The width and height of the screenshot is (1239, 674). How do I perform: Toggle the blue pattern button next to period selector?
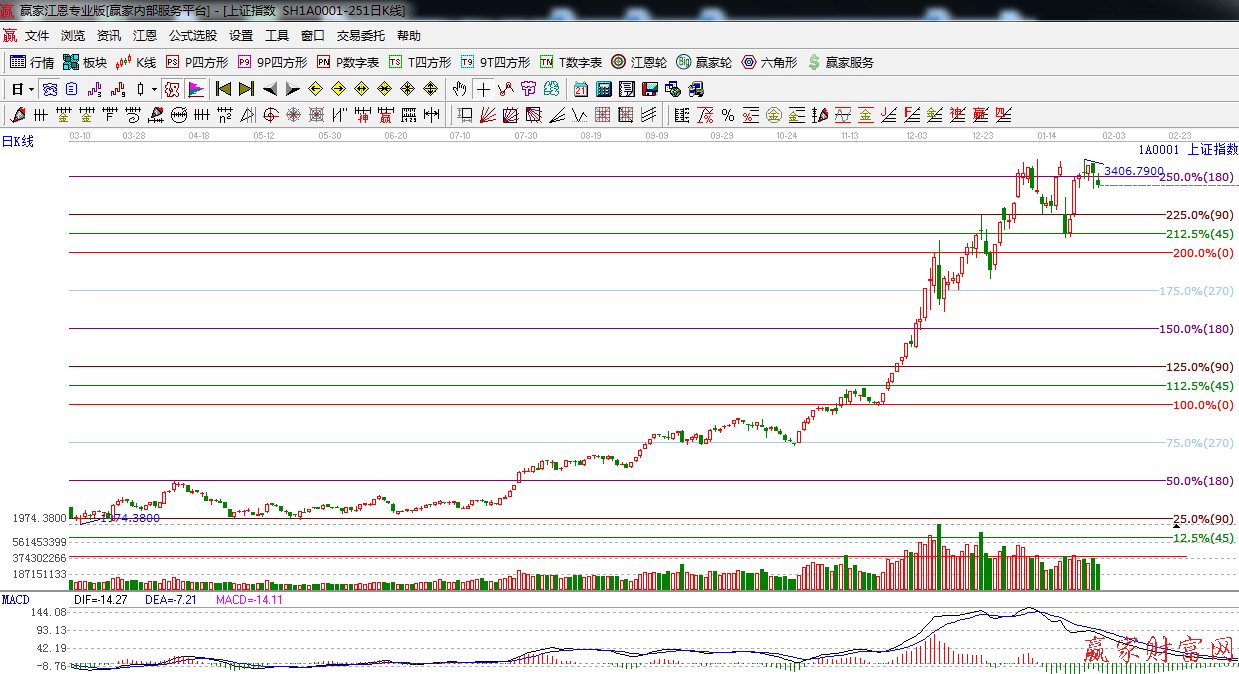tap(50, 89)
